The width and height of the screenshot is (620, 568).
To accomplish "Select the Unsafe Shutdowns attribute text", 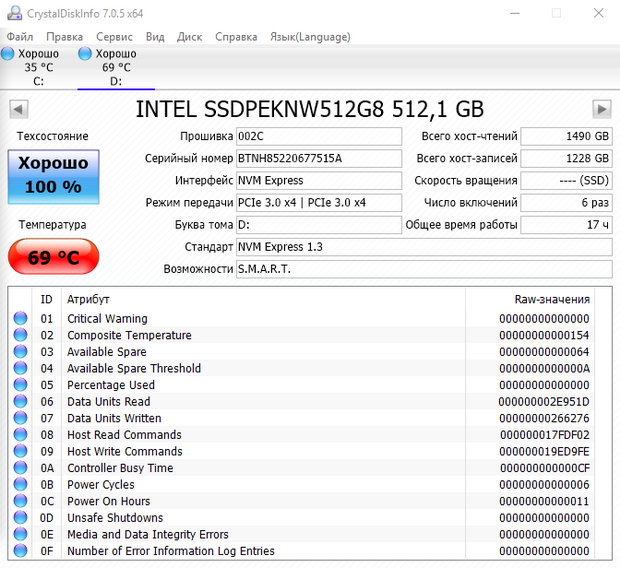I will 115,518.
